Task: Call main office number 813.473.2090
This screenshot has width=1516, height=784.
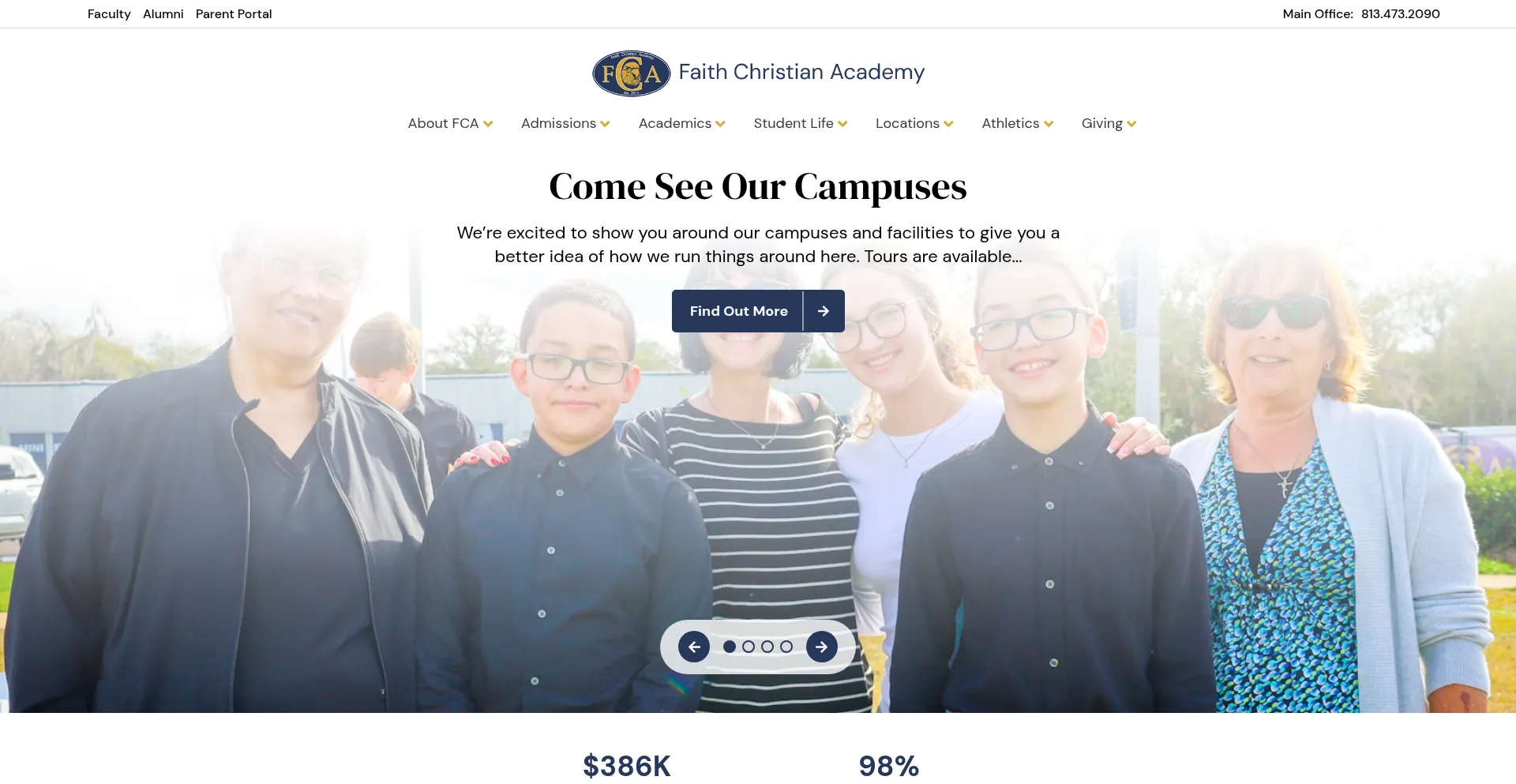Action: 1400,14
